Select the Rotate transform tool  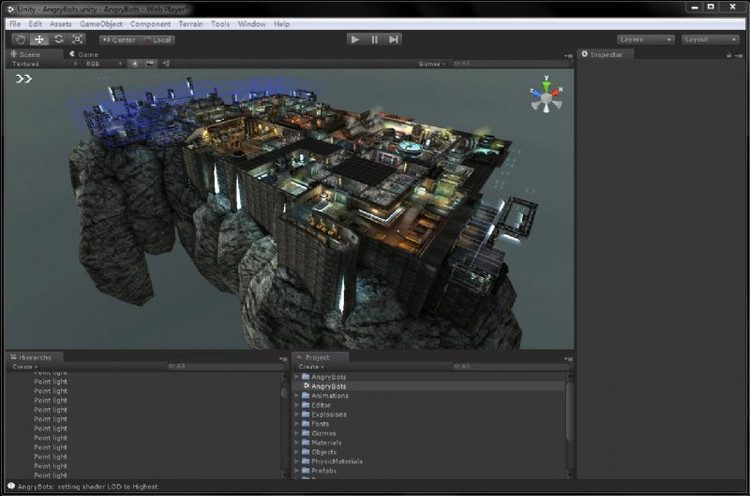58,40
